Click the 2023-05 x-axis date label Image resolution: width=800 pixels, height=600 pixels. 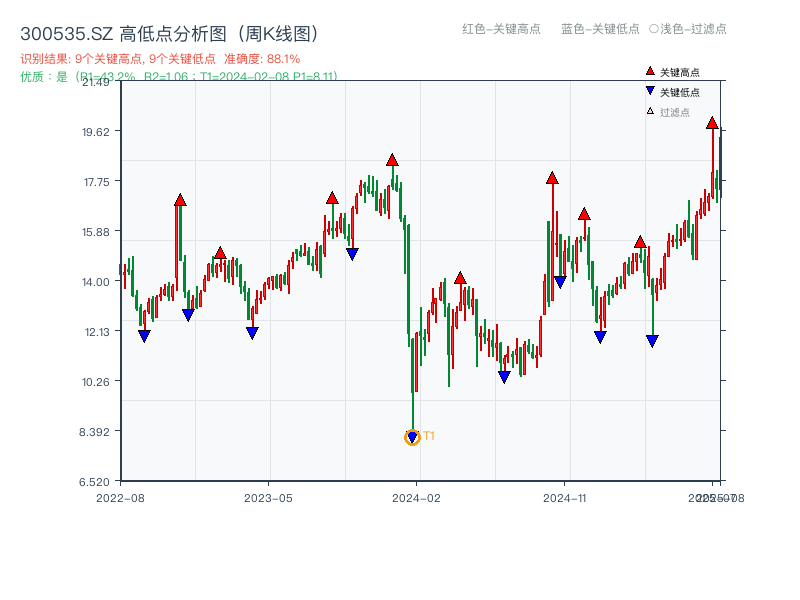tap(269, 497)
